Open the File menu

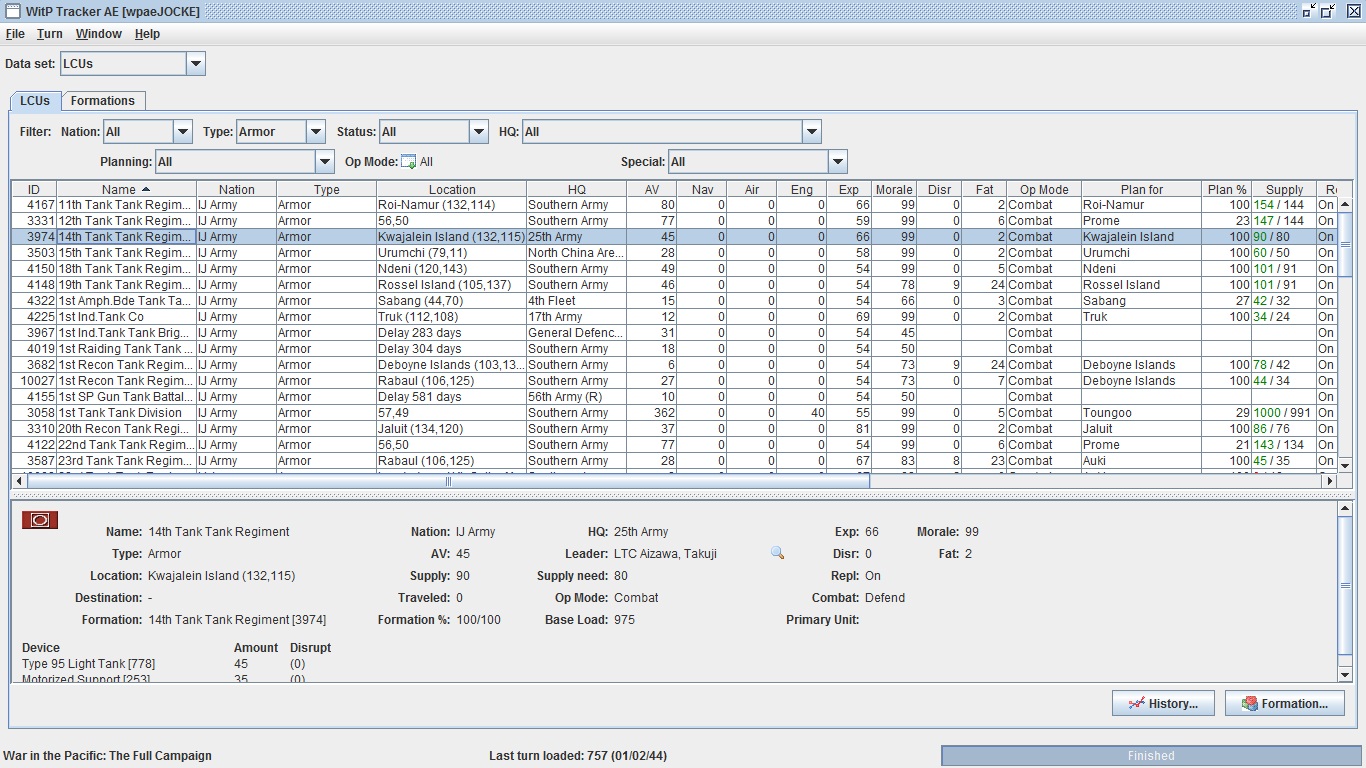click(15, 34)
